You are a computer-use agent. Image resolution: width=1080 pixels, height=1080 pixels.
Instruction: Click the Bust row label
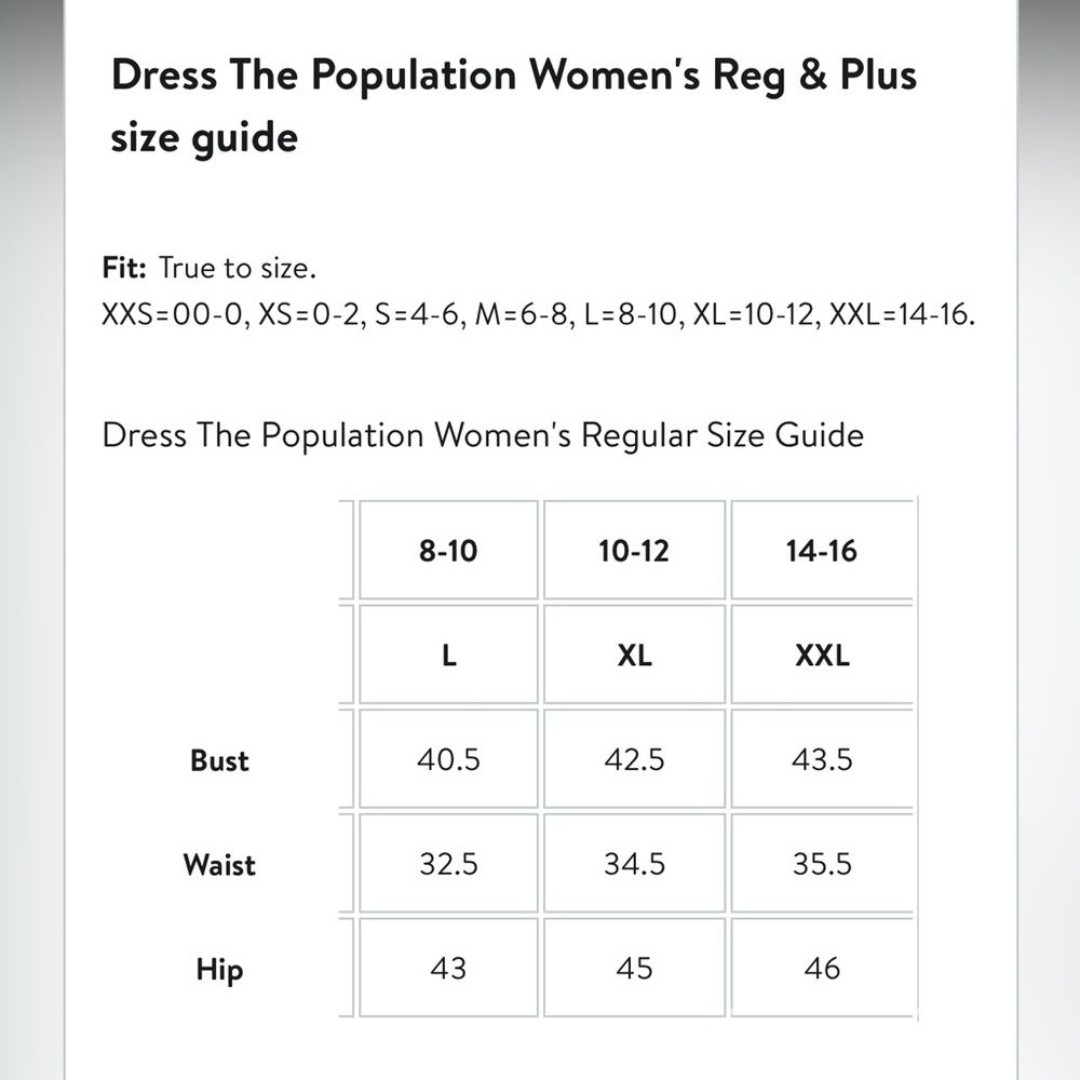219,760
